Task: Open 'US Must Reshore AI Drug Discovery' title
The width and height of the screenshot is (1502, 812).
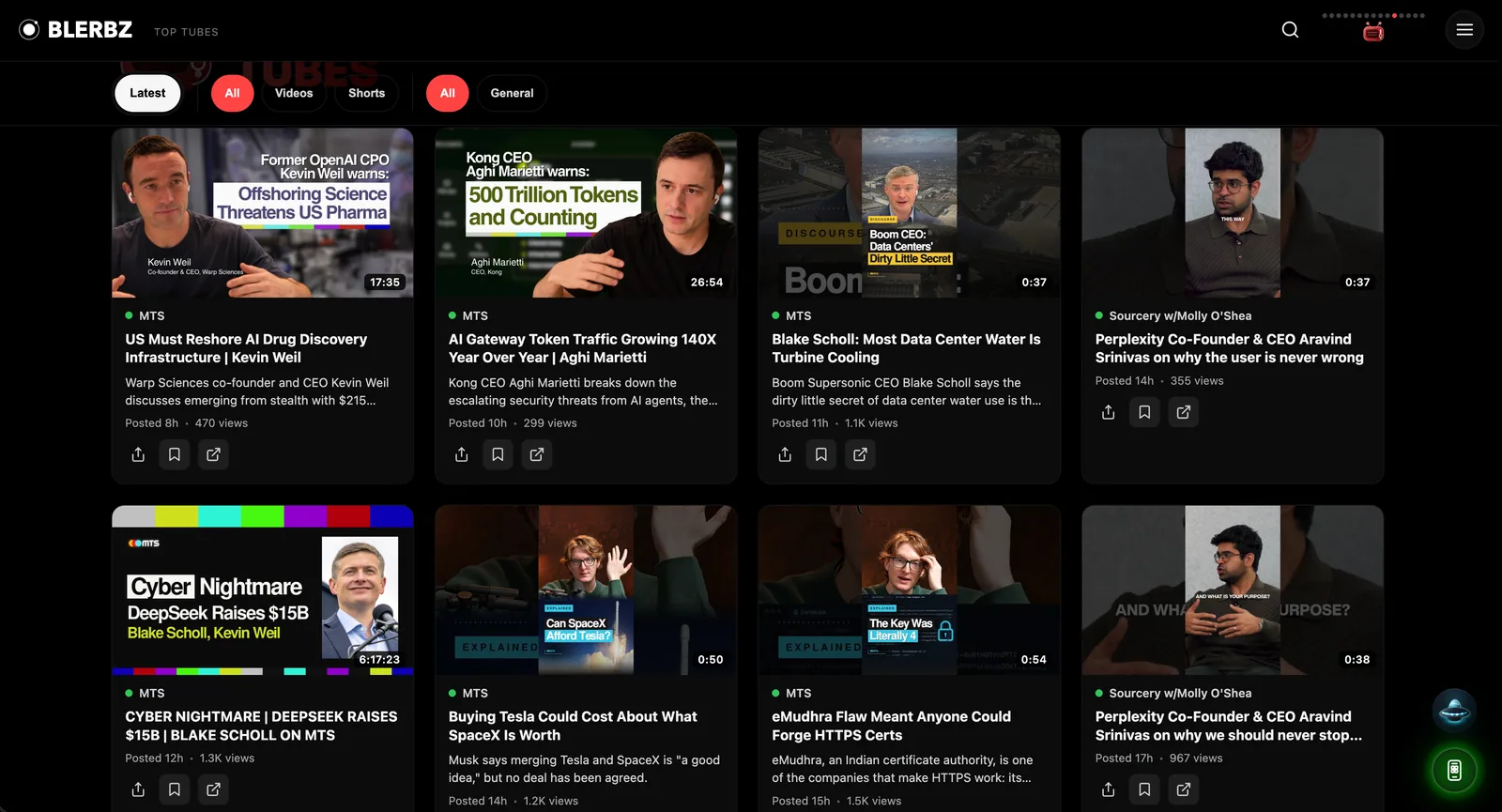Action: point(246,348)
